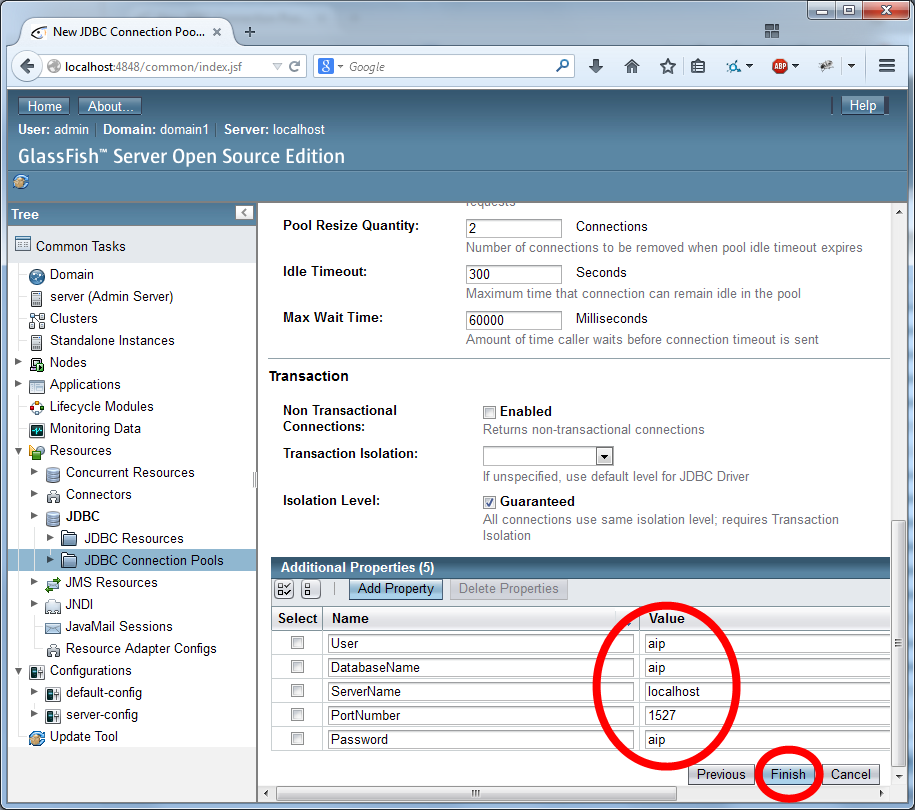This screenshot has height=810, width=915.
Task: Click the GlassFish home icon above the Tree panel
Action: tap(21, 182)
